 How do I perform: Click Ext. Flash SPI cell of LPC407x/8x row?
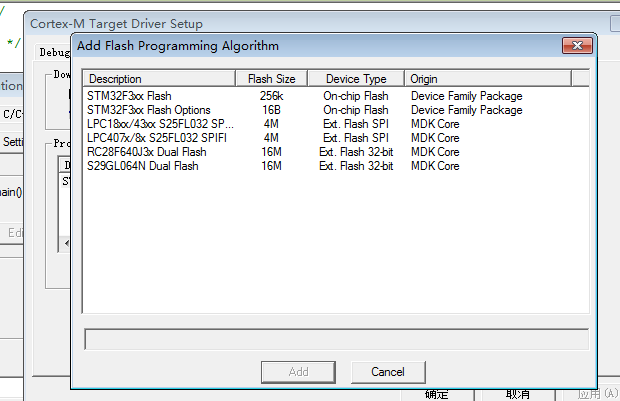[356, 138]
